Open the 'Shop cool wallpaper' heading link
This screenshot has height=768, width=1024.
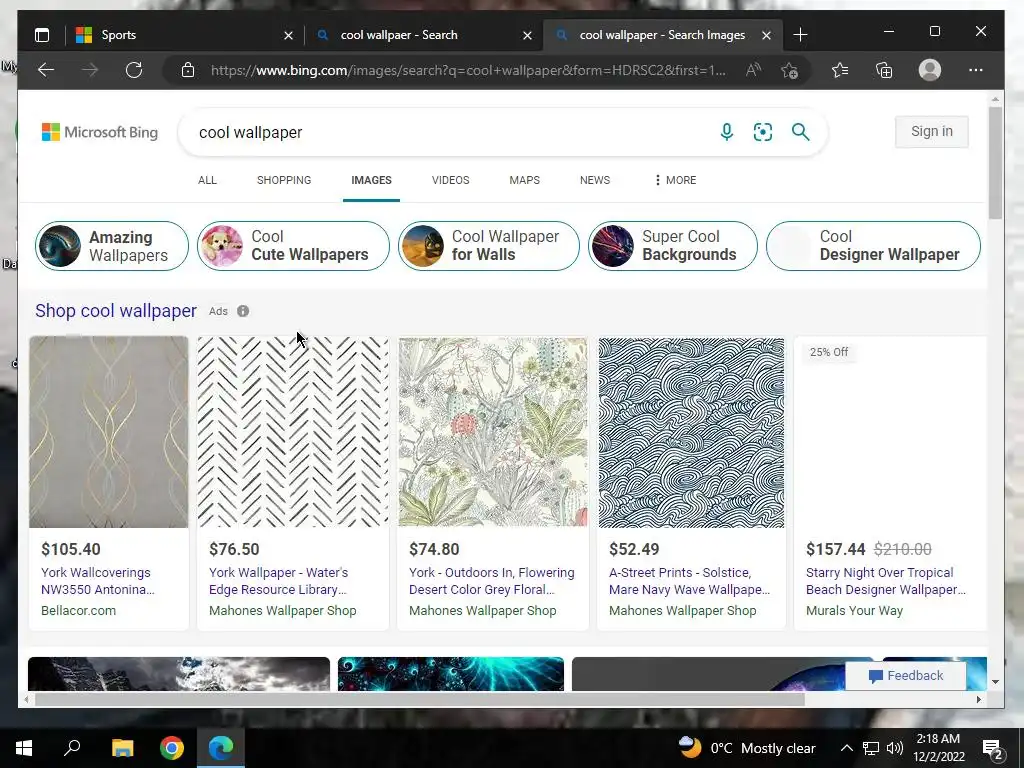pyautogui.click(x=116, y=311)
